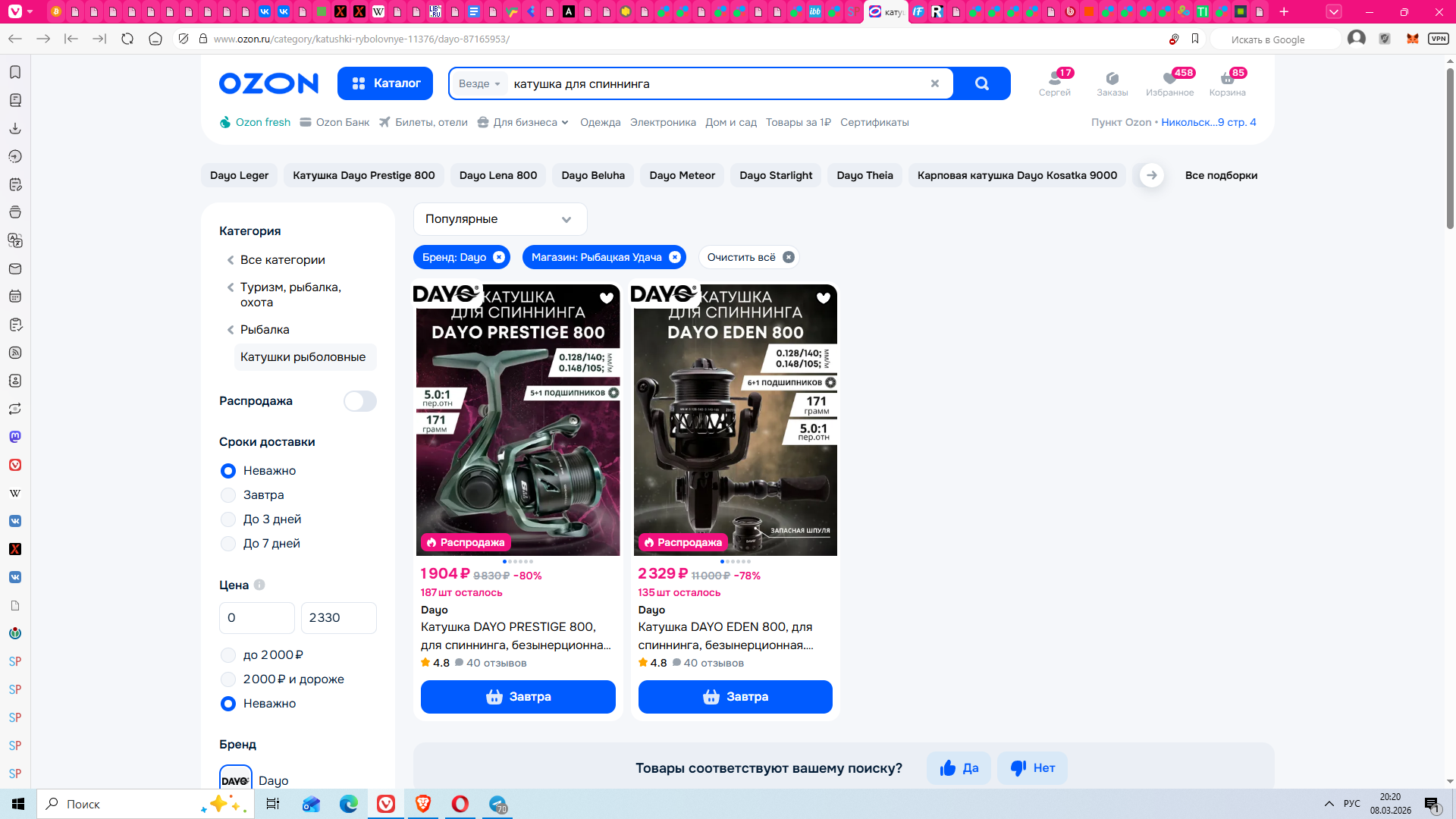Select the Dayo Meteor collection tab
The image size is (1456, 819).
click(682, 175)
